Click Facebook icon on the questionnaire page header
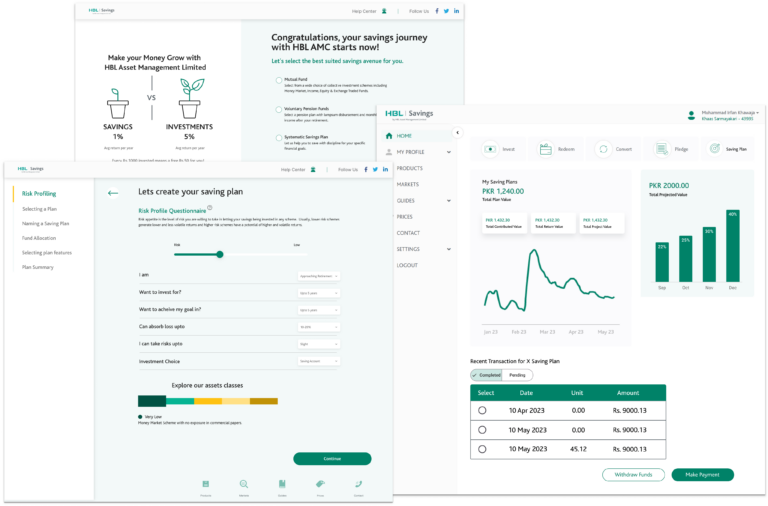 (366, 169)
